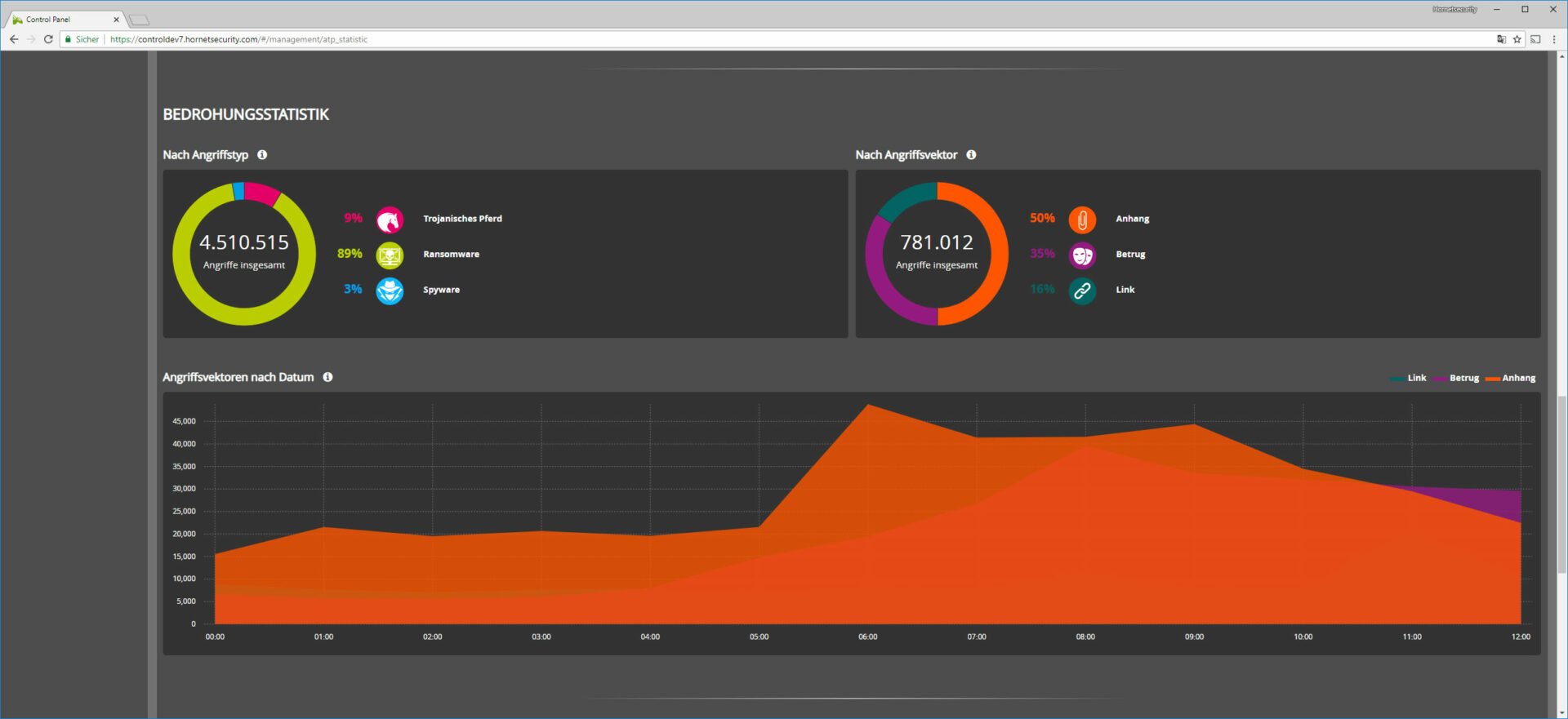
Task: Click the green Ransomware icon
Action: click(x=390, y=255)
